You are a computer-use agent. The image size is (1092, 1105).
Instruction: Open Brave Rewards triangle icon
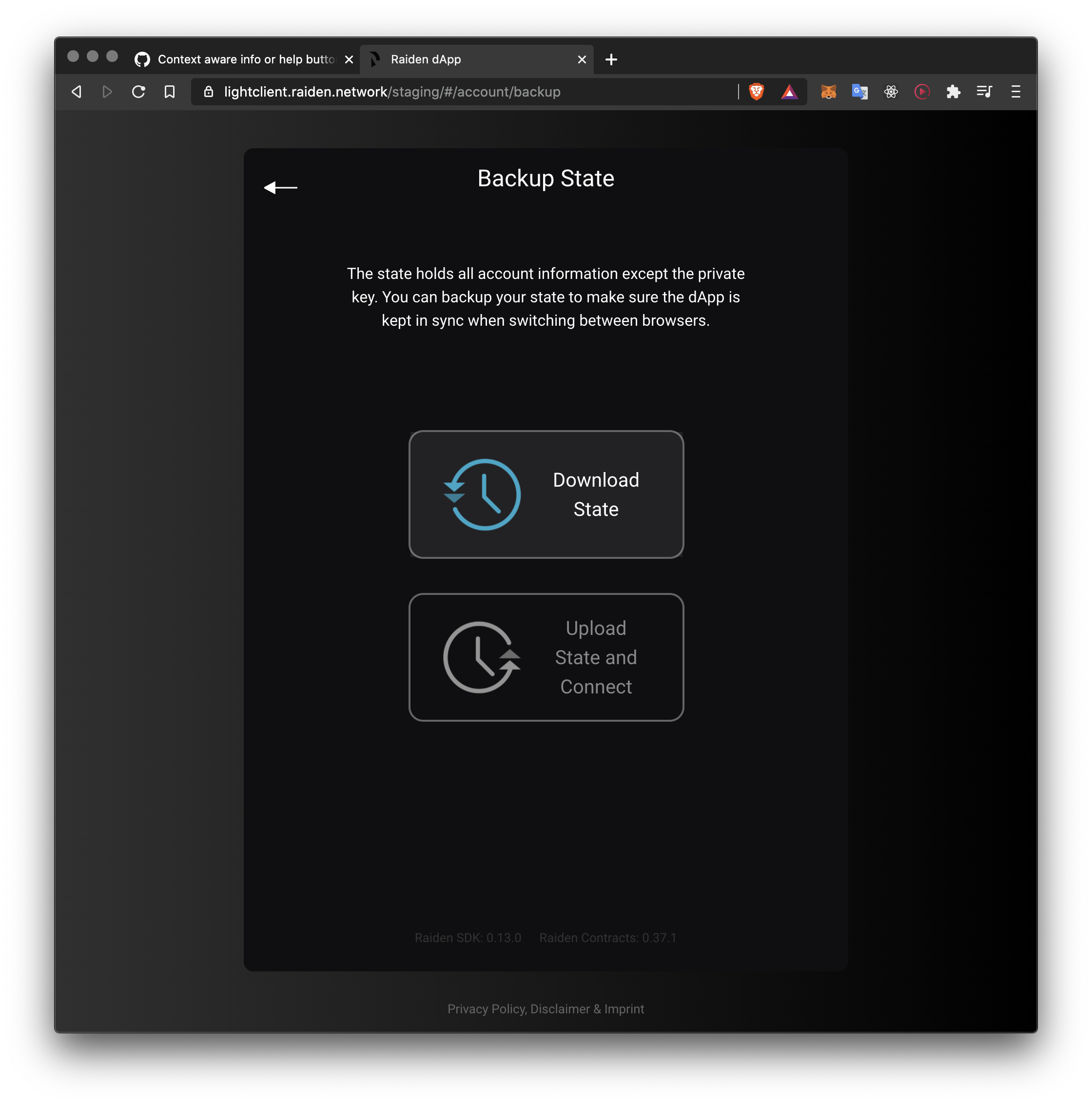789,92
